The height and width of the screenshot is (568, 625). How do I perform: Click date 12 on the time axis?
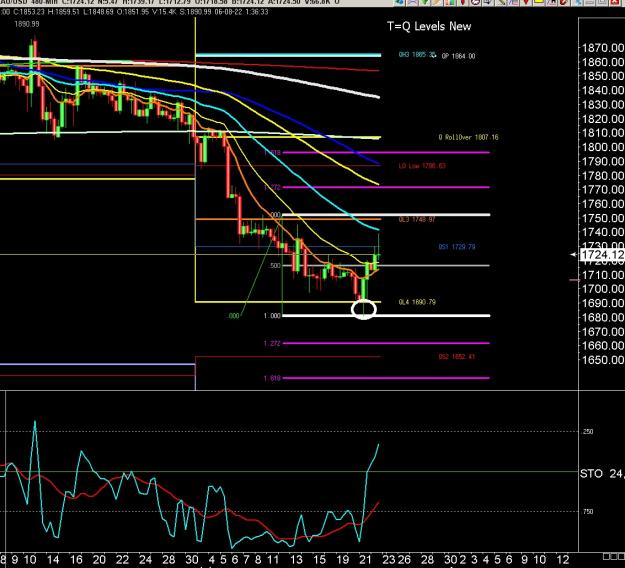tap(562, 560)
